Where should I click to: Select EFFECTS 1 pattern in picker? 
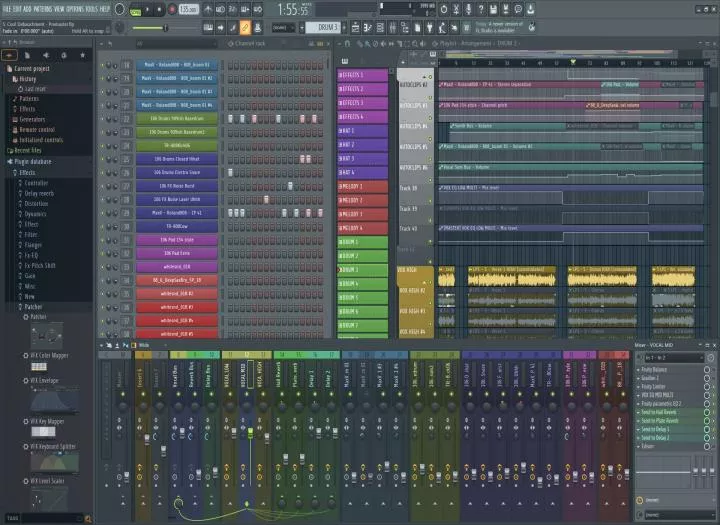click(362, 75)
